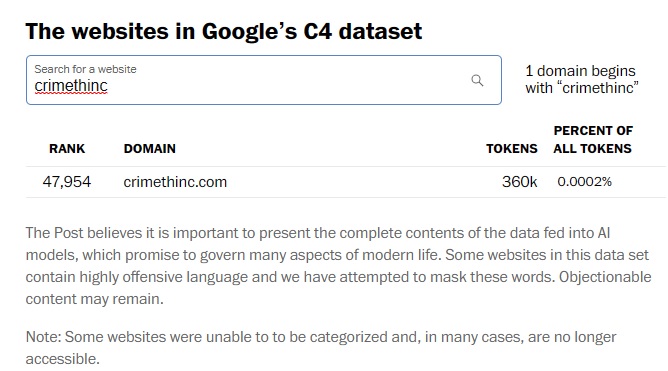Click the 'Note: Some websites' paragraph
668x371 pixels.
click(321, 348)
